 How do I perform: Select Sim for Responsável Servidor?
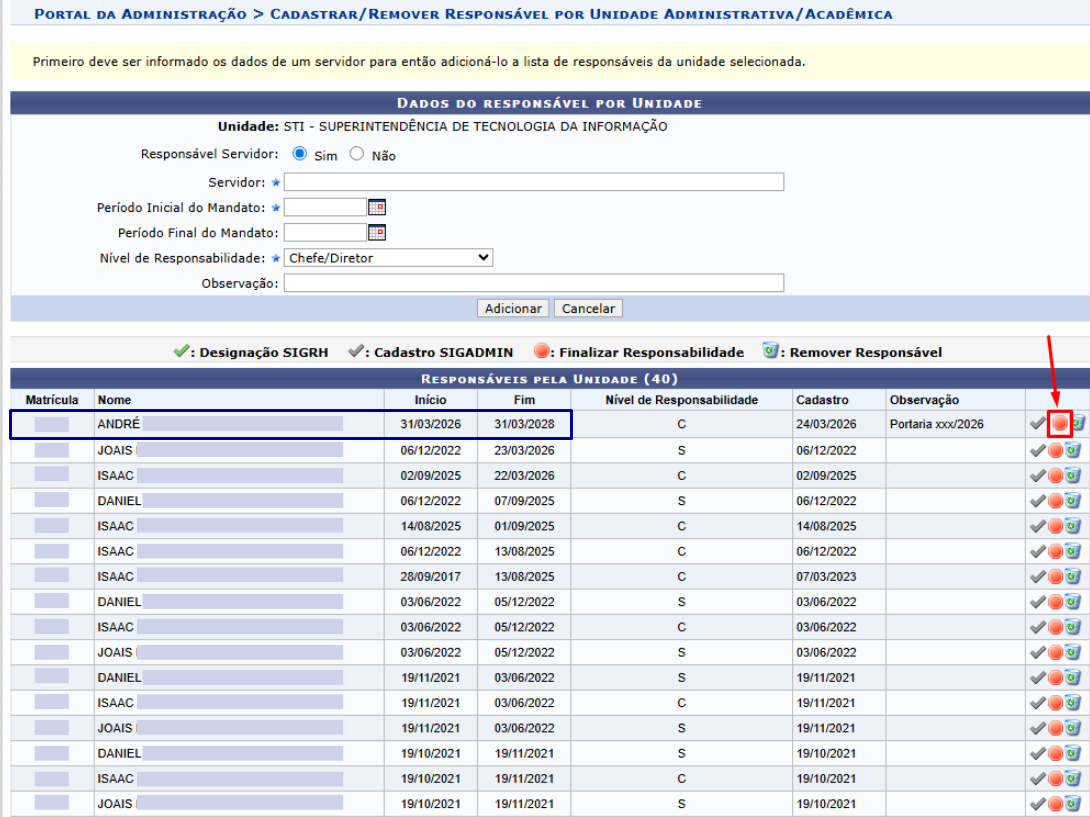tap(299, 155)
